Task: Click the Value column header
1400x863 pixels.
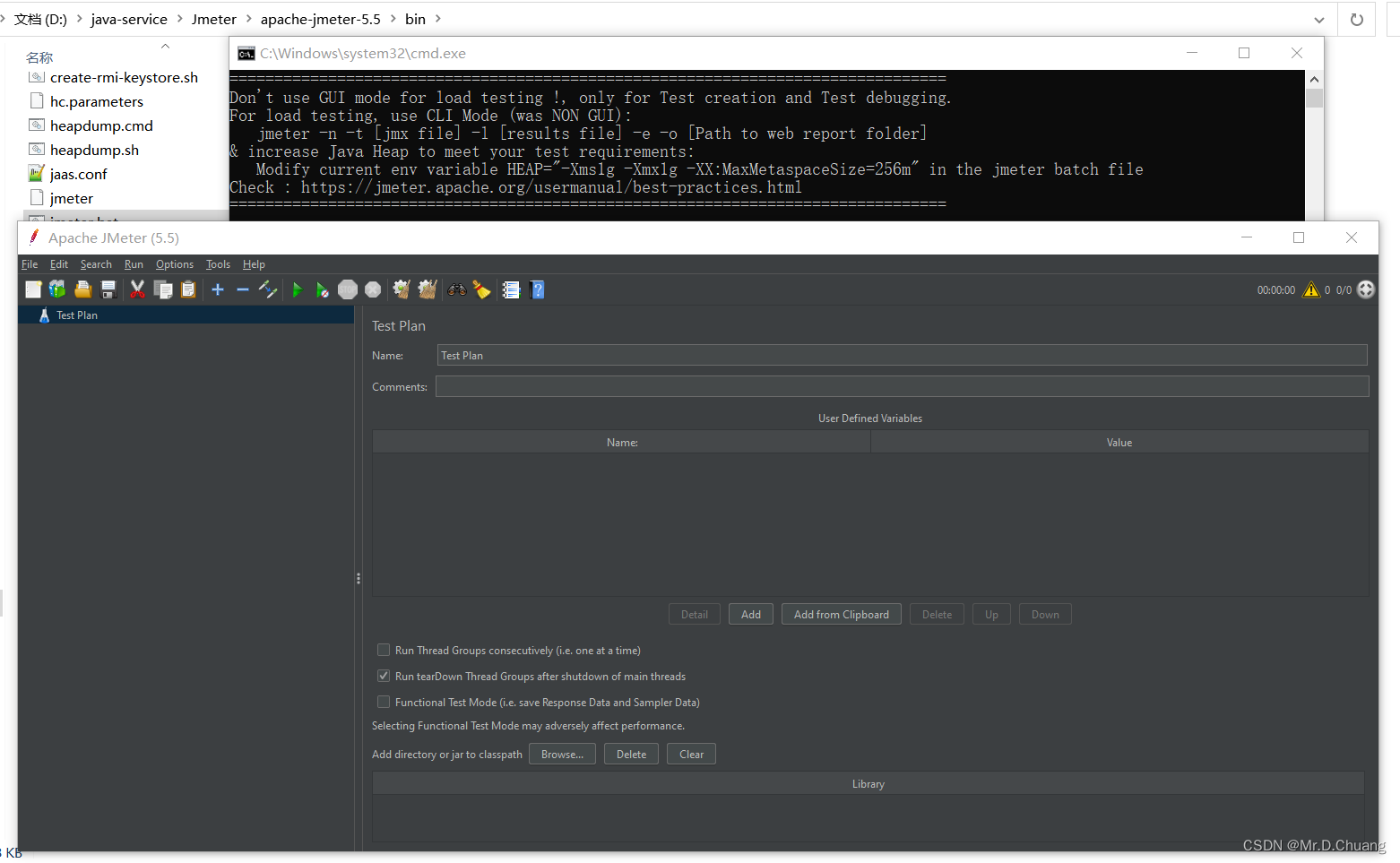Action: pyautogui.click(x=1119, y=443)
